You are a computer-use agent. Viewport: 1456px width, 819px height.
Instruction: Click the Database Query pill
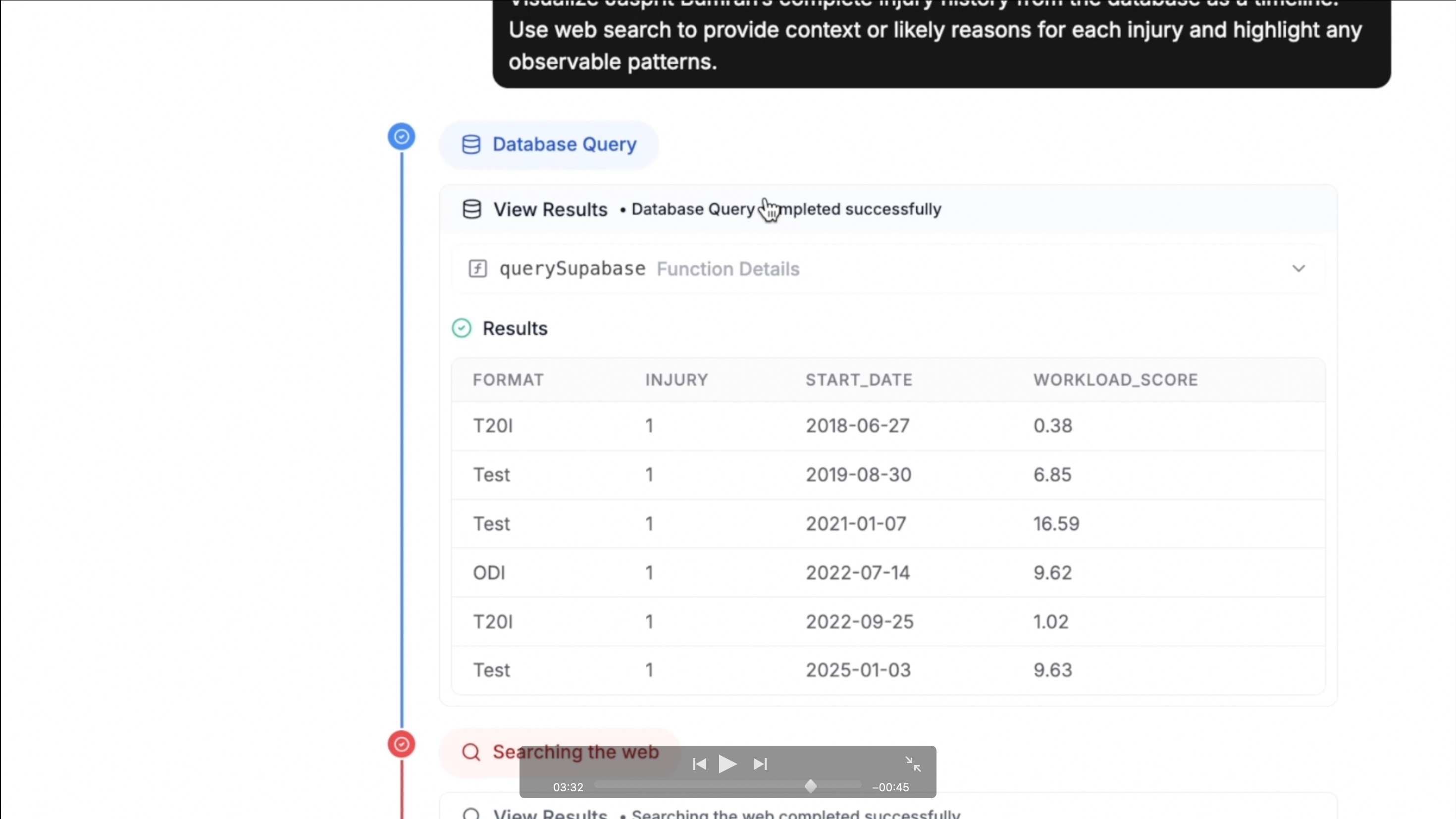(x=549, y=145)
